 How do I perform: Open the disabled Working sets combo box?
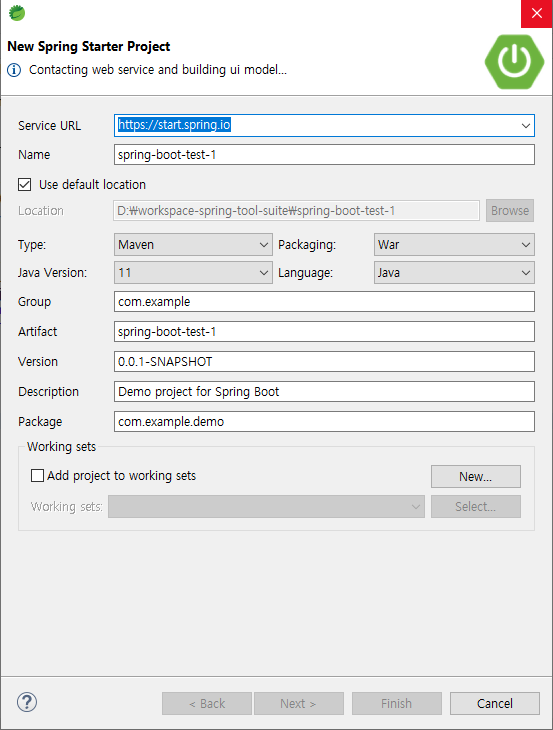(x=266, y=507)
